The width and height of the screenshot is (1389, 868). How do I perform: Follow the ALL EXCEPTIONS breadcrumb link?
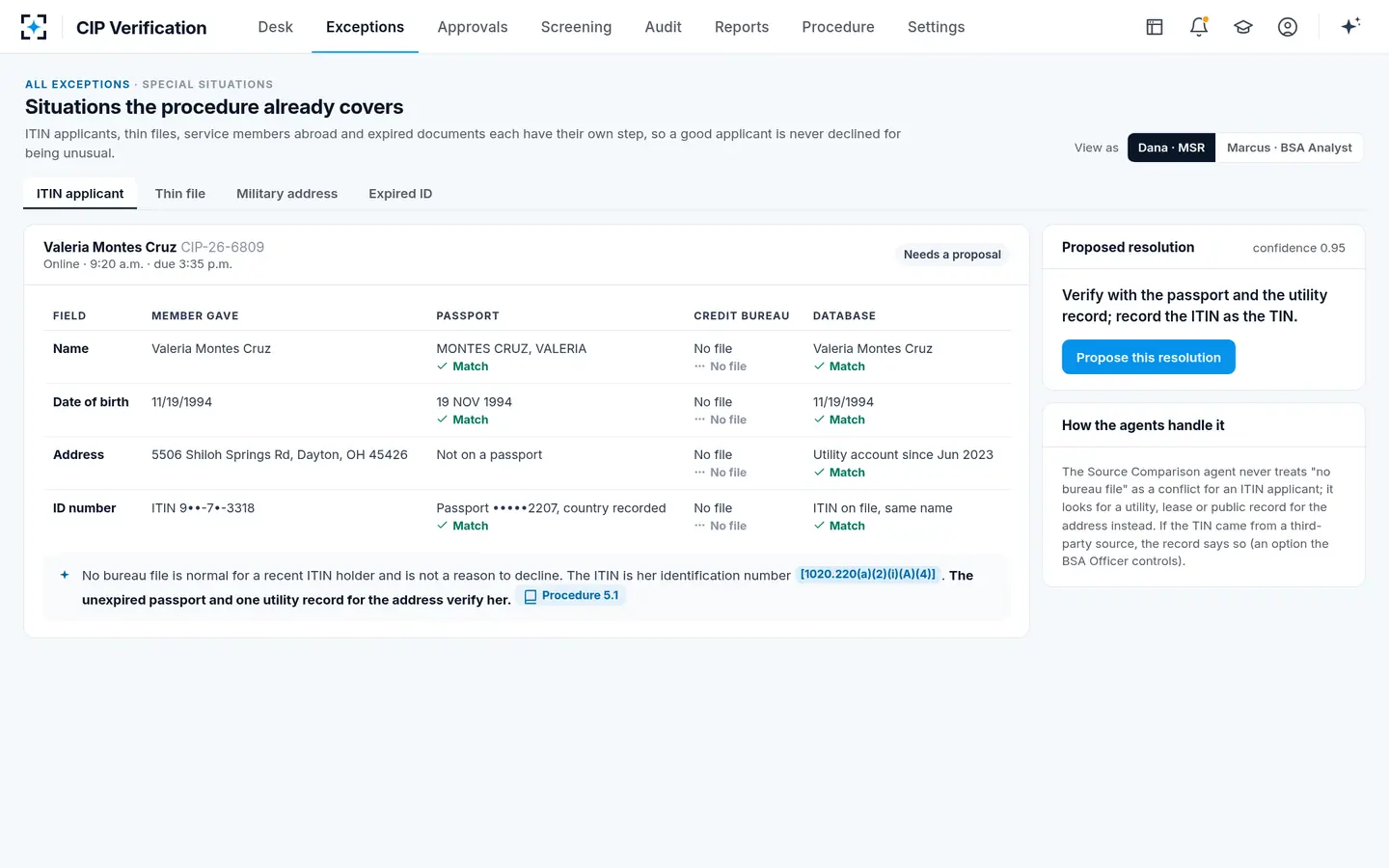(x=77, y=85)
